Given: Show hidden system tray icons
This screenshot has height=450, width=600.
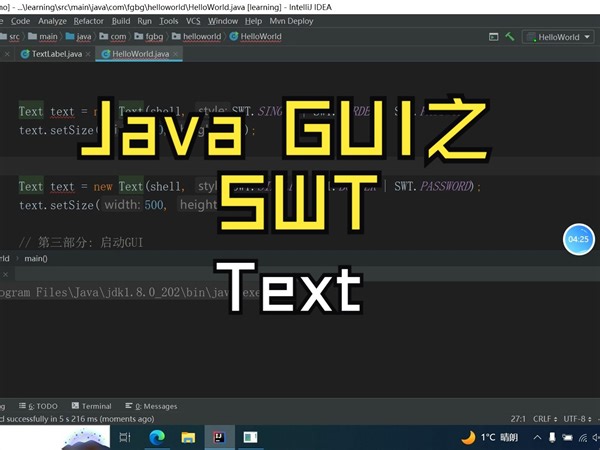Looking at the screenshot, I should [x=537, y=437].
